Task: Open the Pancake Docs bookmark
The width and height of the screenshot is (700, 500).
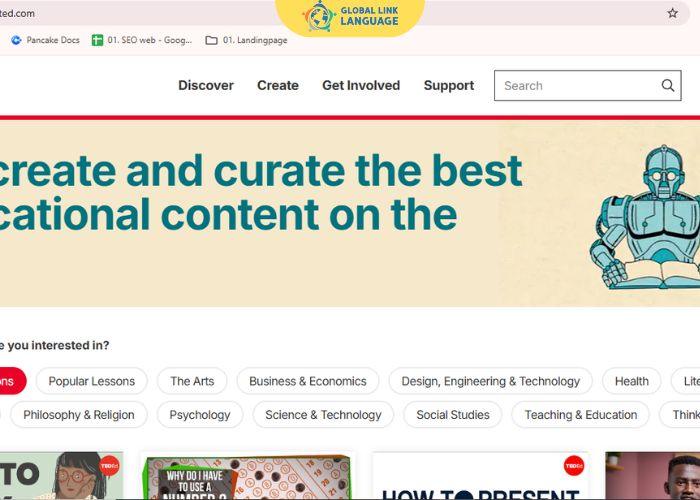Action: 45,40
